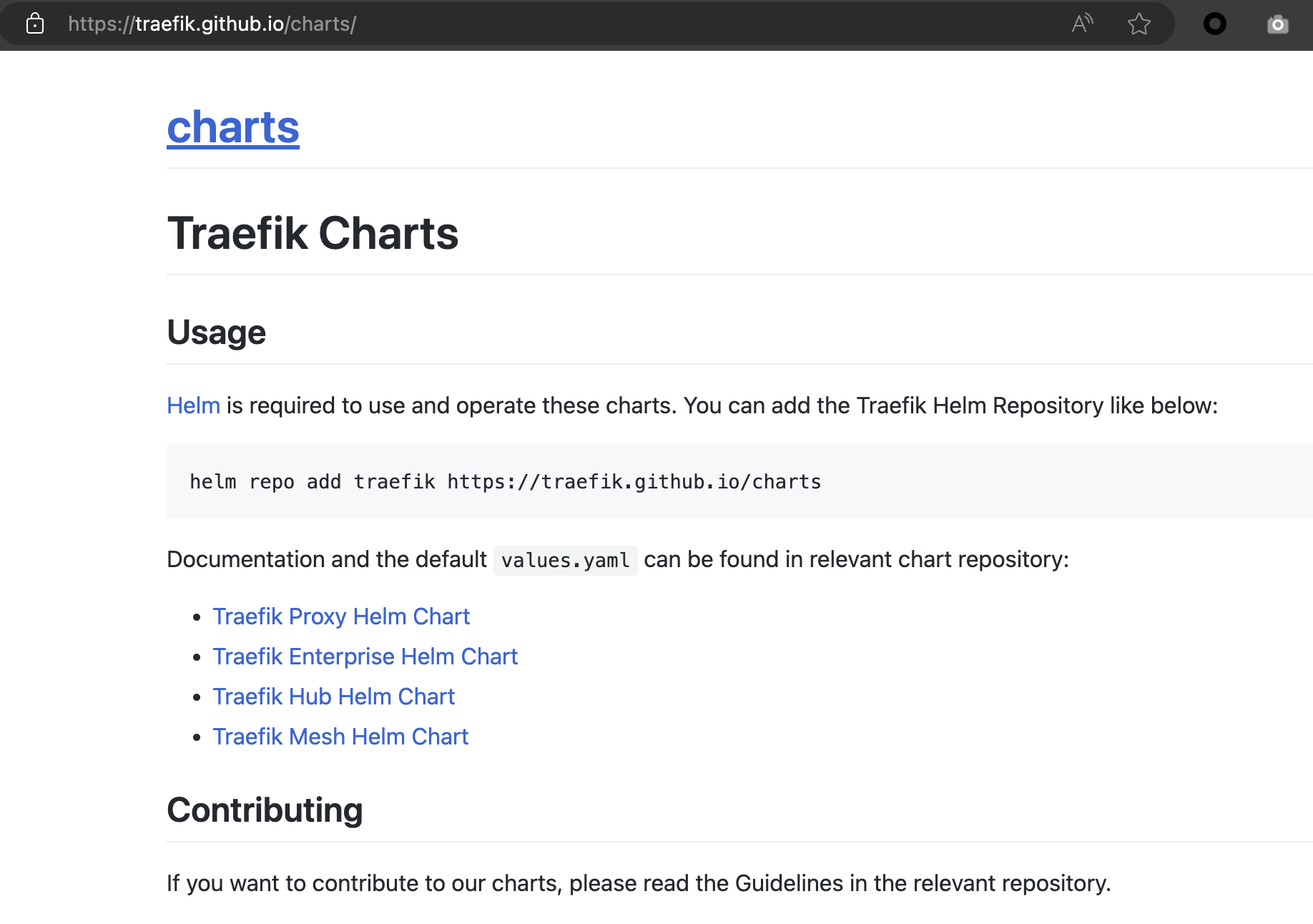This screenshot has height=924, width=1313.
Task: Open Traefik Mesh Helm Chart link
Action: pyautogui.click(x=340, y=737)
